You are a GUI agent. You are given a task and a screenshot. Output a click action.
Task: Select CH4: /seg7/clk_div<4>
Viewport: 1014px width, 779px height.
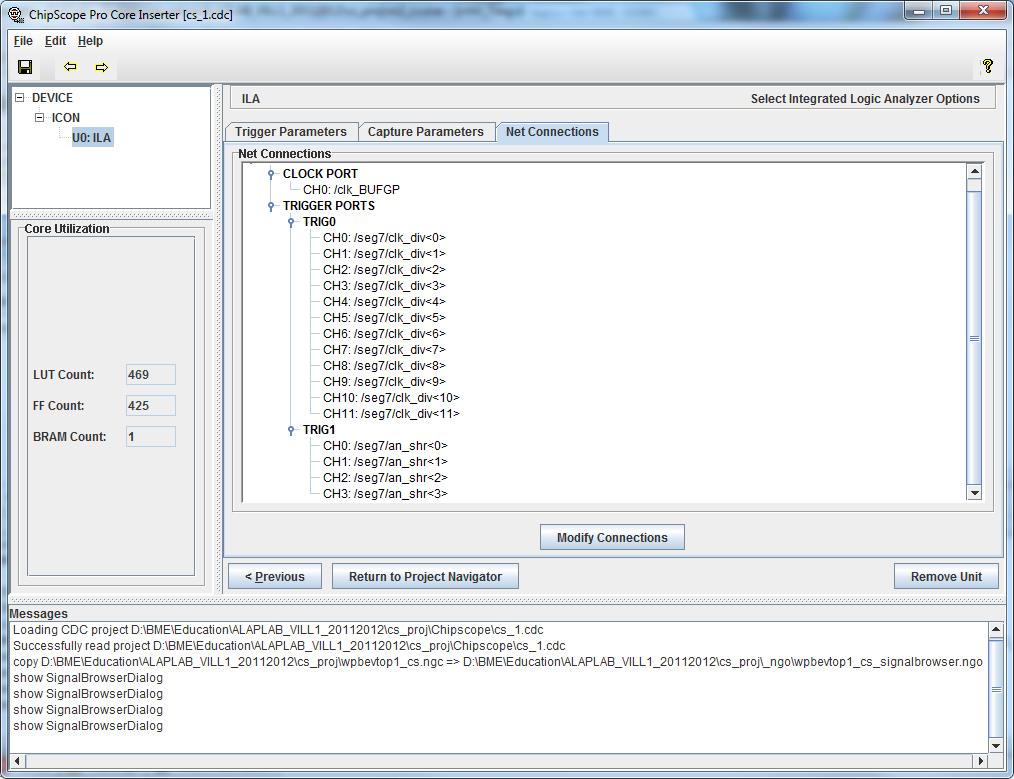coord(384,301)
